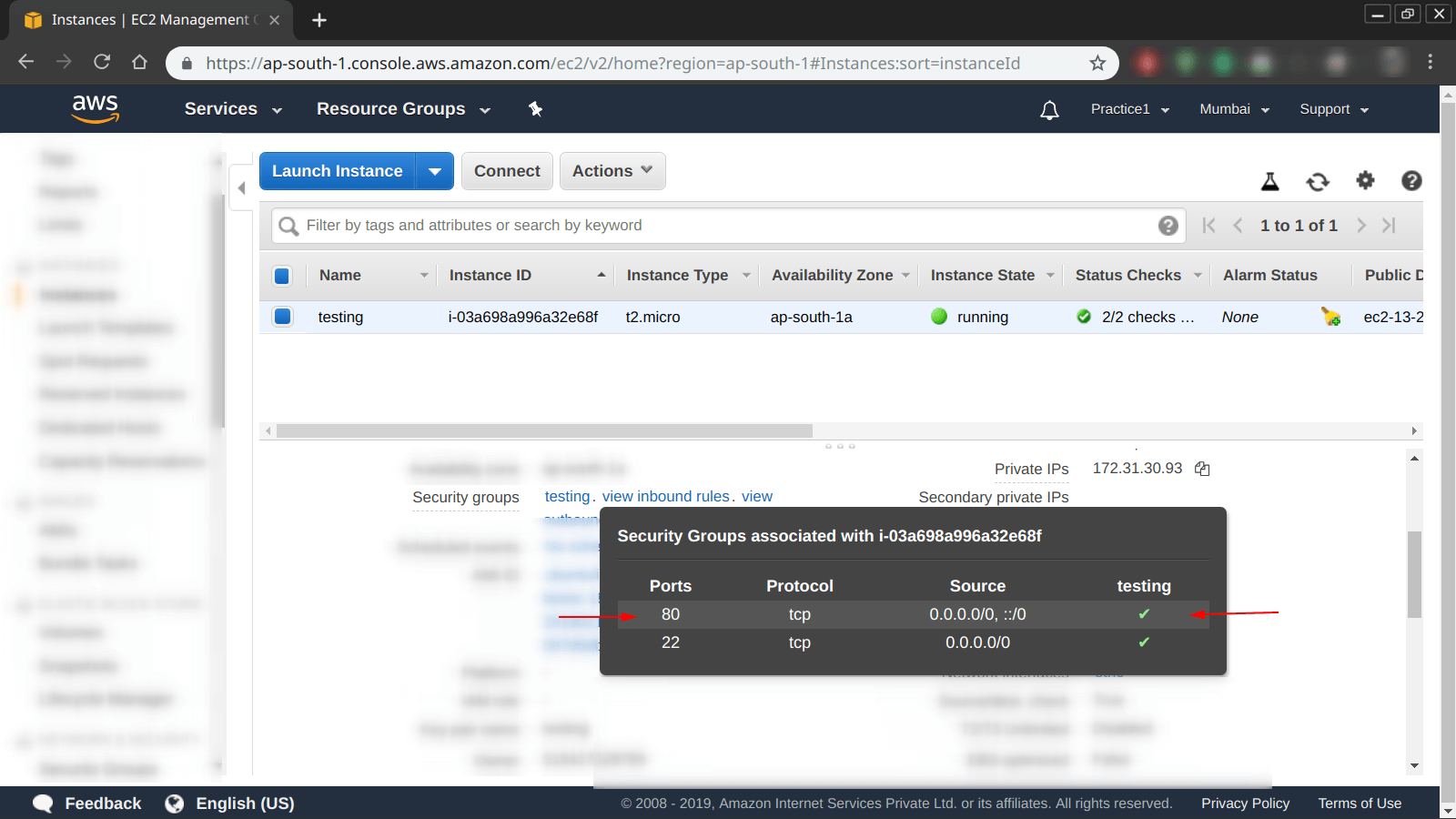Click the Launch Instance button
The width and height of the screenshot is (1456, 819).
click(338, 171)
